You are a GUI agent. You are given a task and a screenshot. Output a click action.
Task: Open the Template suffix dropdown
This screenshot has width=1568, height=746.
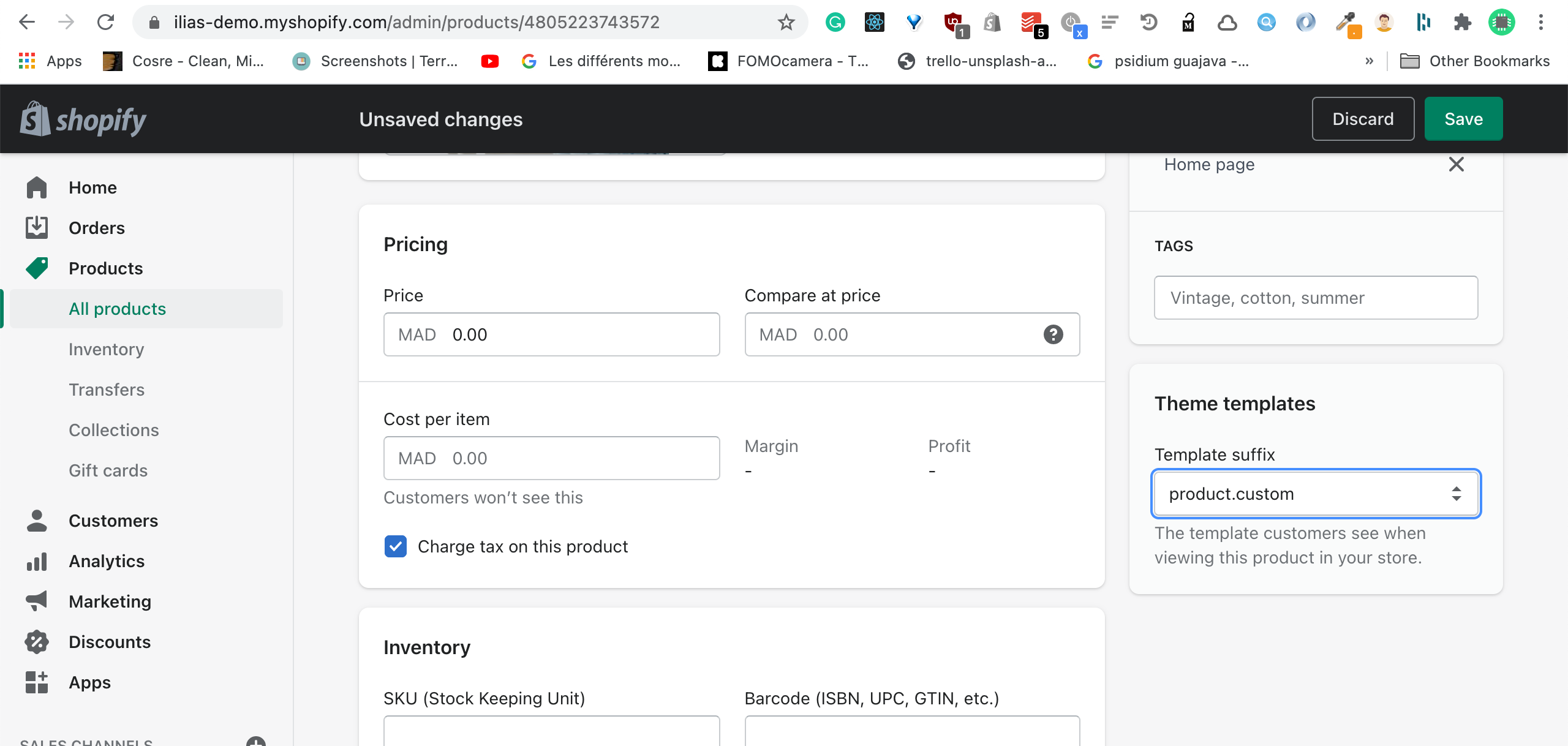(x=1315, y=494)
